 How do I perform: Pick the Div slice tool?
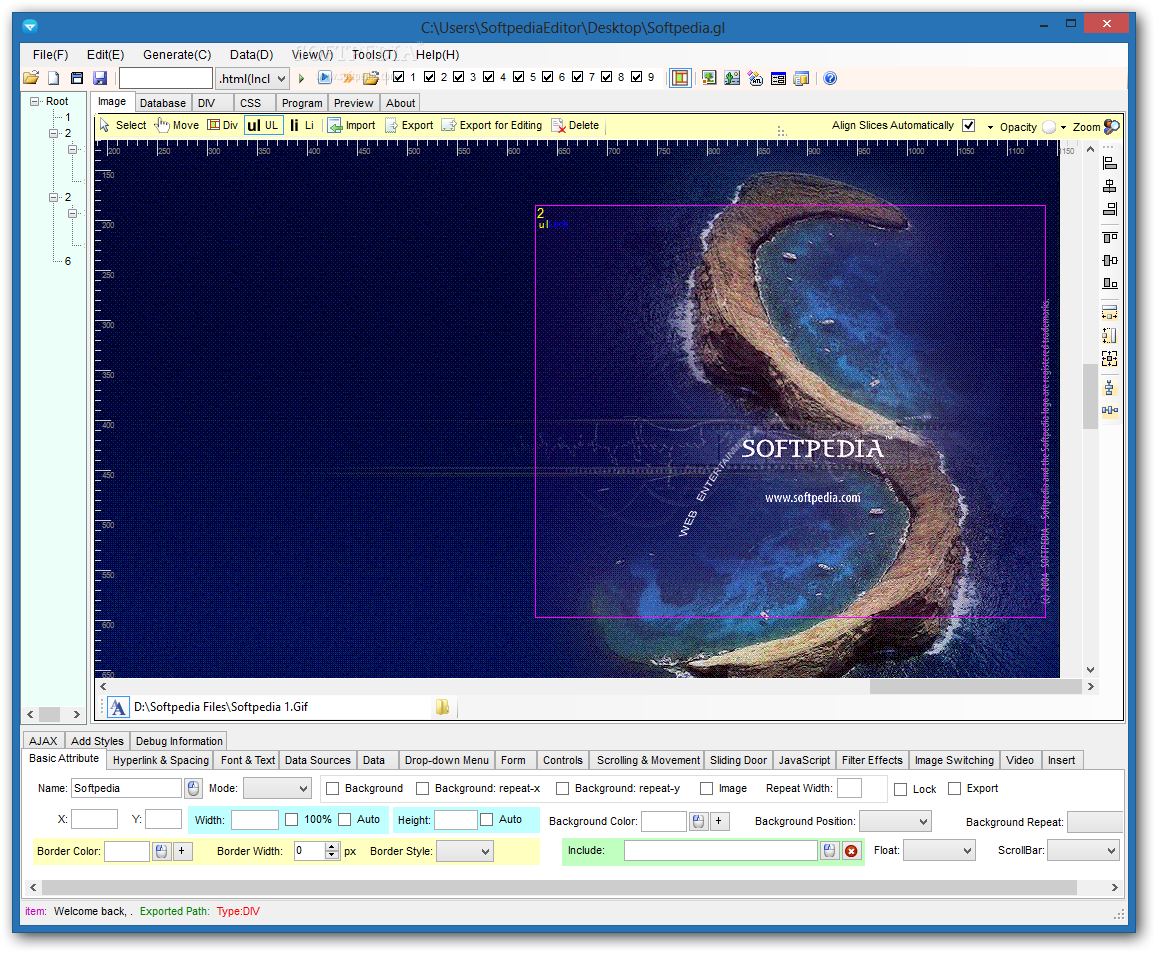[x=223, y=125]
